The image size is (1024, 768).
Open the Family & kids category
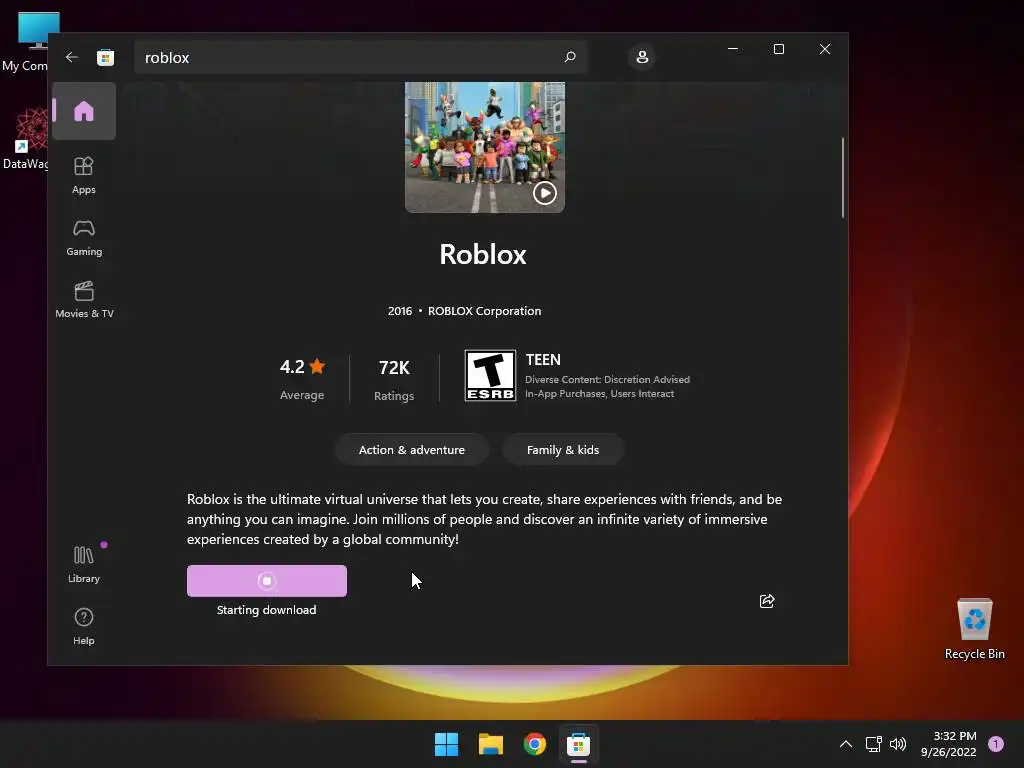pyautogui.click(x=563, y=450)
